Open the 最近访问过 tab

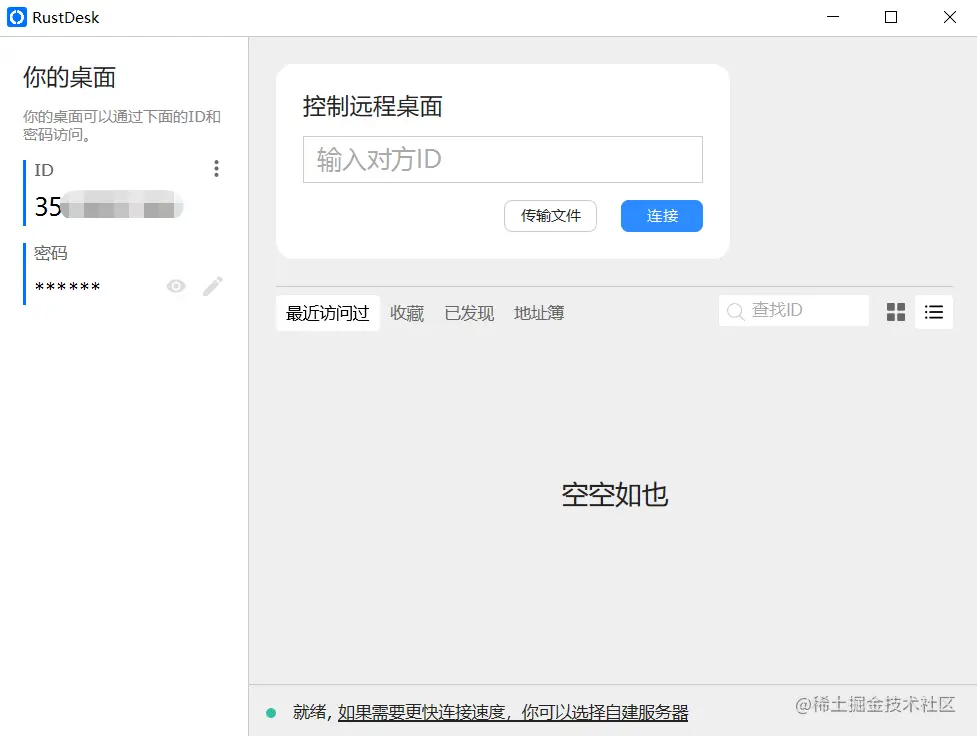[x=328, y=313]
